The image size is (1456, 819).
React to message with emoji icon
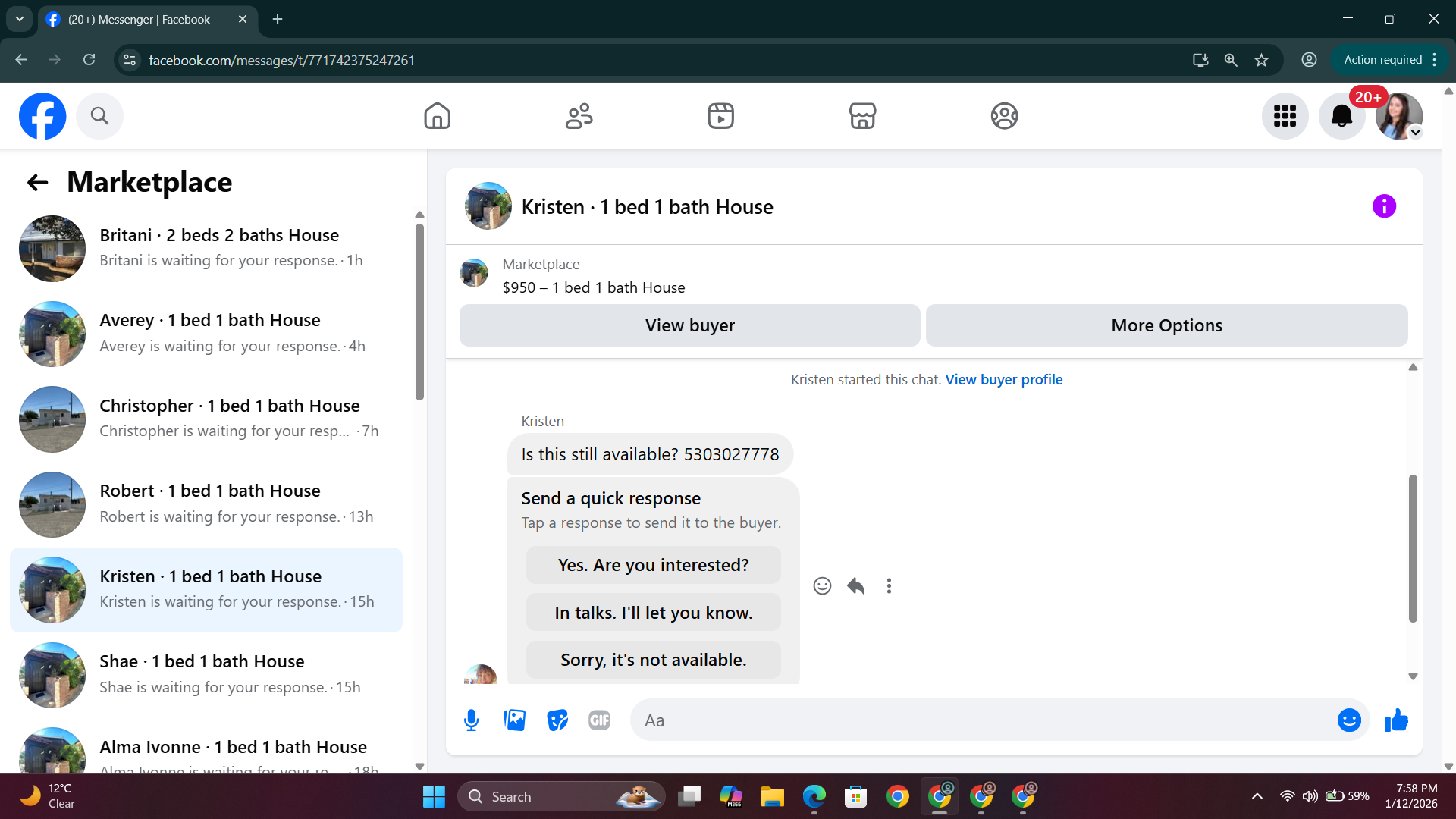822,585
